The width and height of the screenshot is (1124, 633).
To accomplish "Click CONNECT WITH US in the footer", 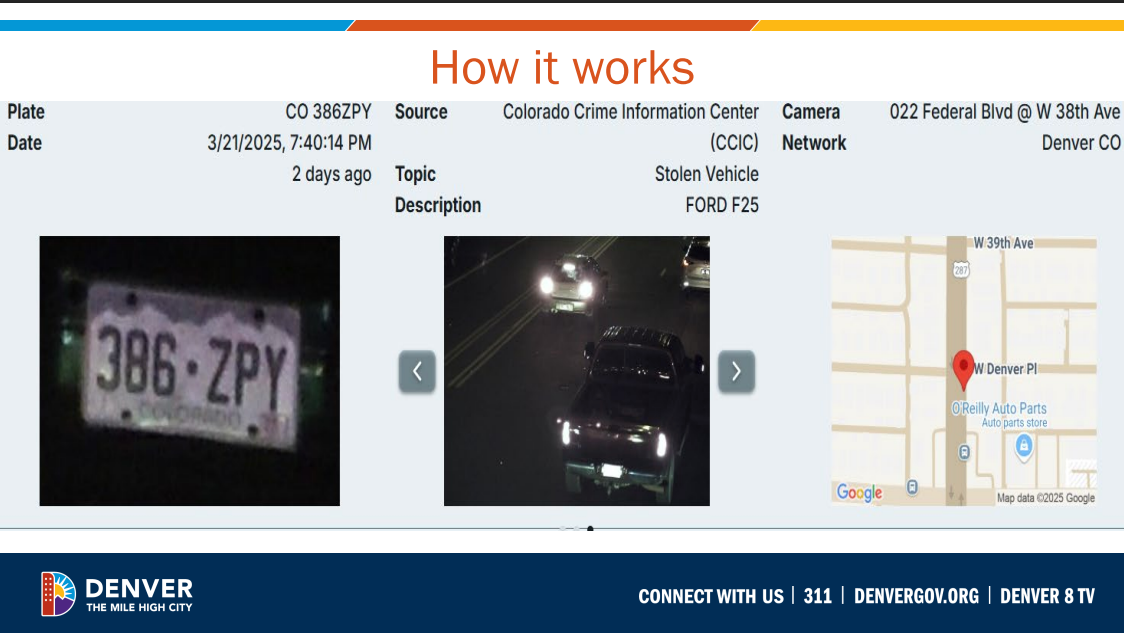I will [711, 596].
